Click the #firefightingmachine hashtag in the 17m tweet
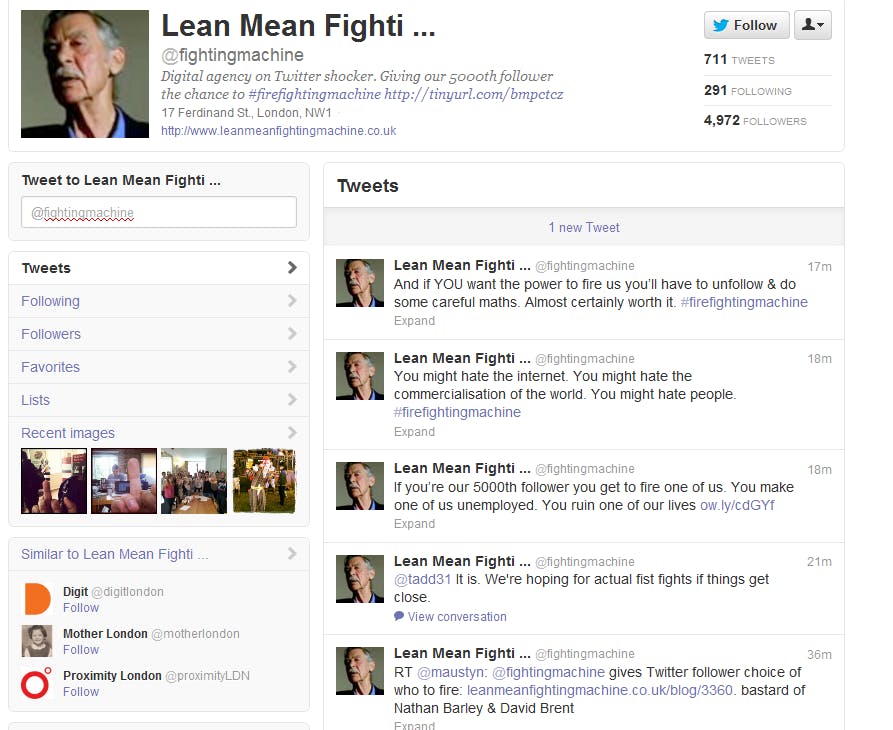 coord(744,302)
